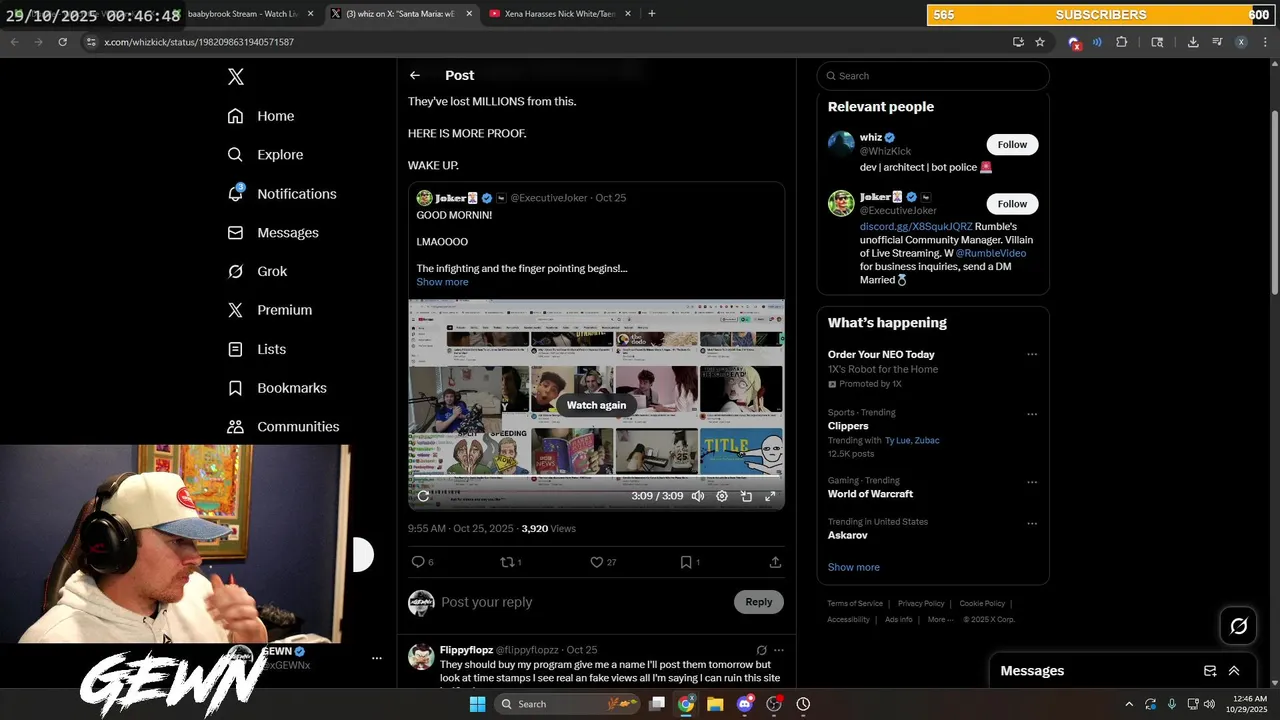Open more options for Order Your NEO Today
1280x720 pixels.
[x=1032, y=354]
